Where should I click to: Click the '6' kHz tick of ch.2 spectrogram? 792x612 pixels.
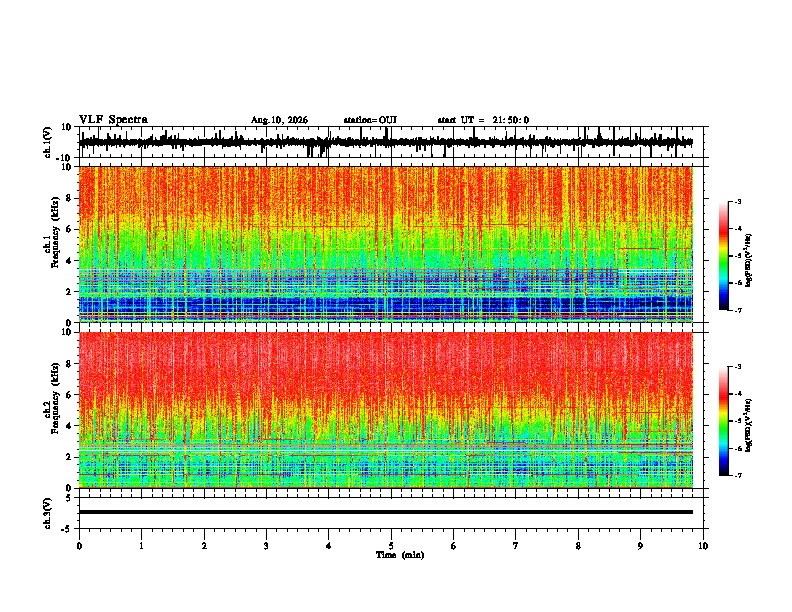[x=69, y=395]
